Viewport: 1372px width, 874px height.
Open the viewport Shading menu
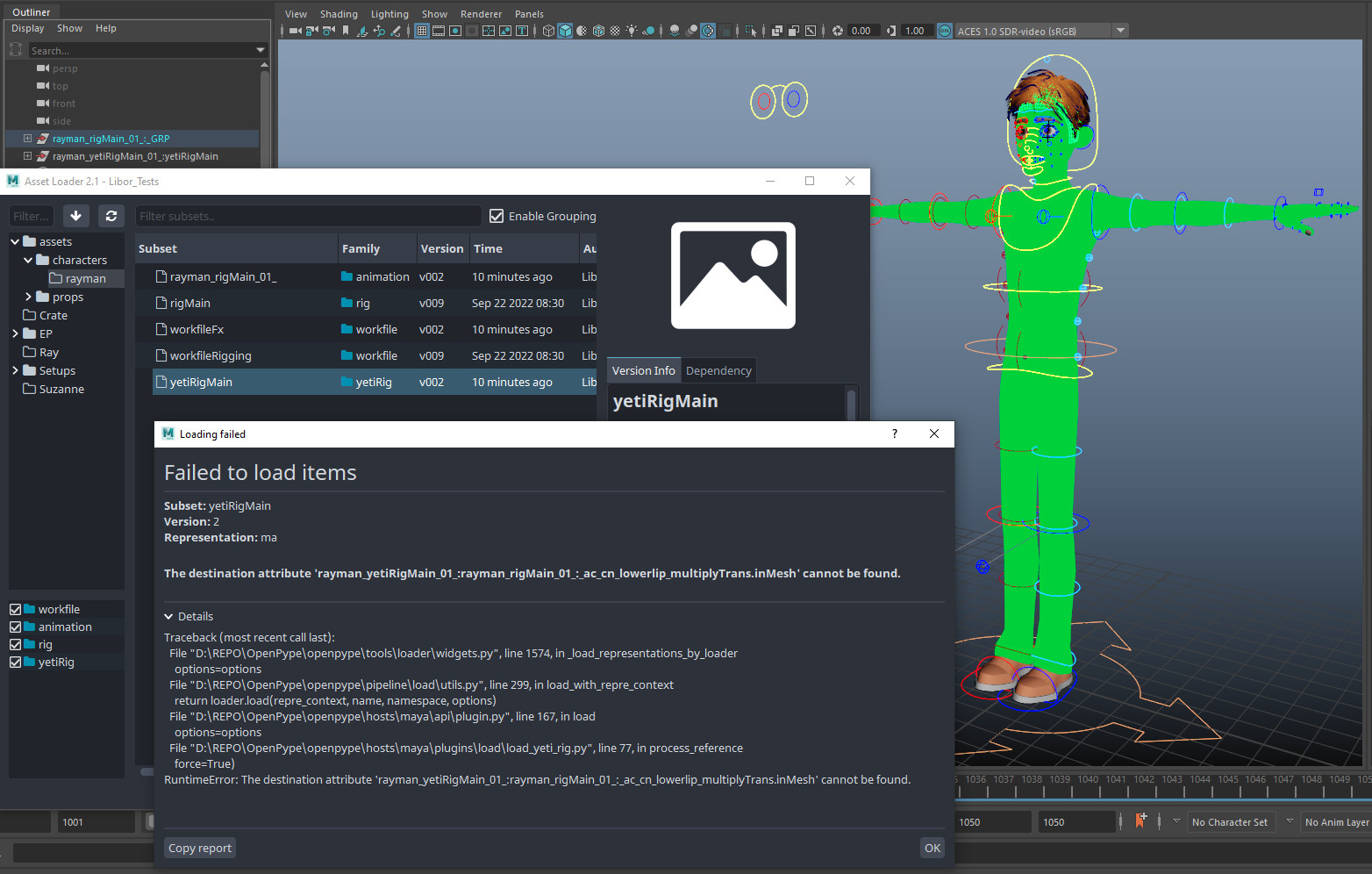coord(339,14)
